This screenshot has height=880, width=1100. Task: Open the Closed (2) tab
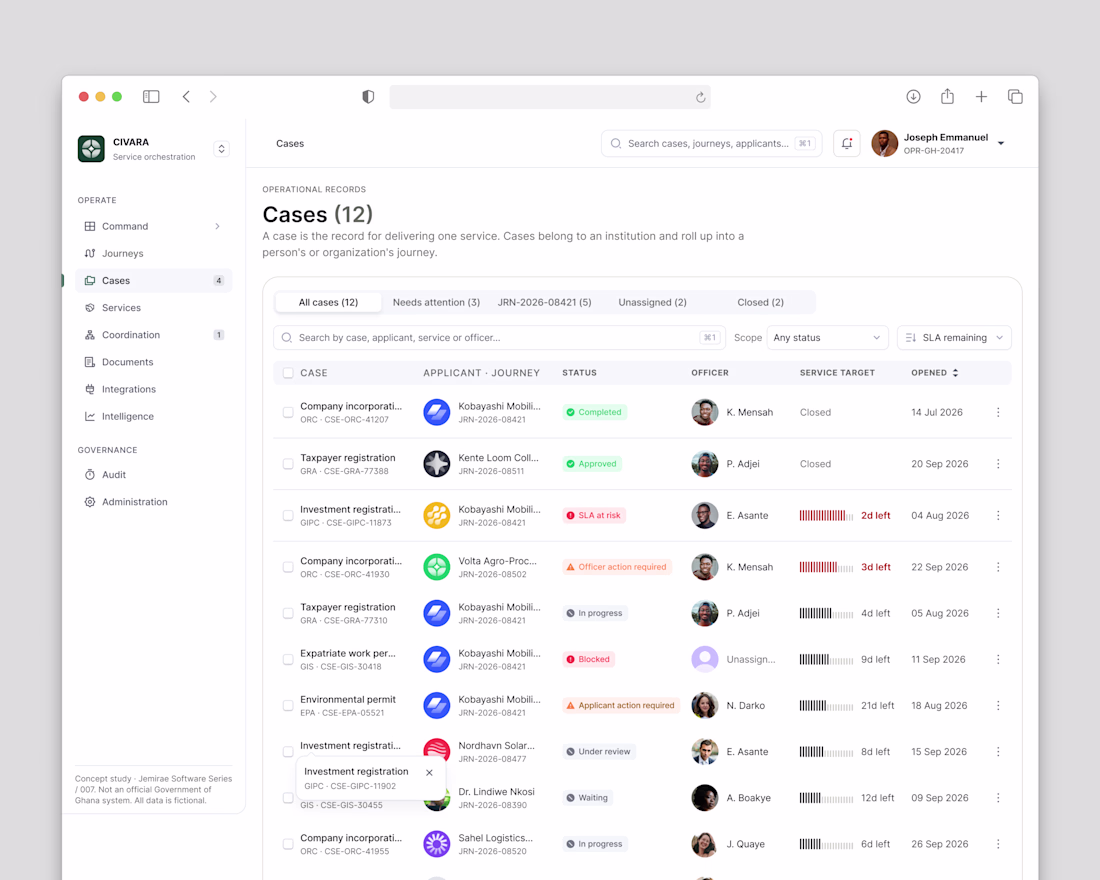click(x=760, y=302)
